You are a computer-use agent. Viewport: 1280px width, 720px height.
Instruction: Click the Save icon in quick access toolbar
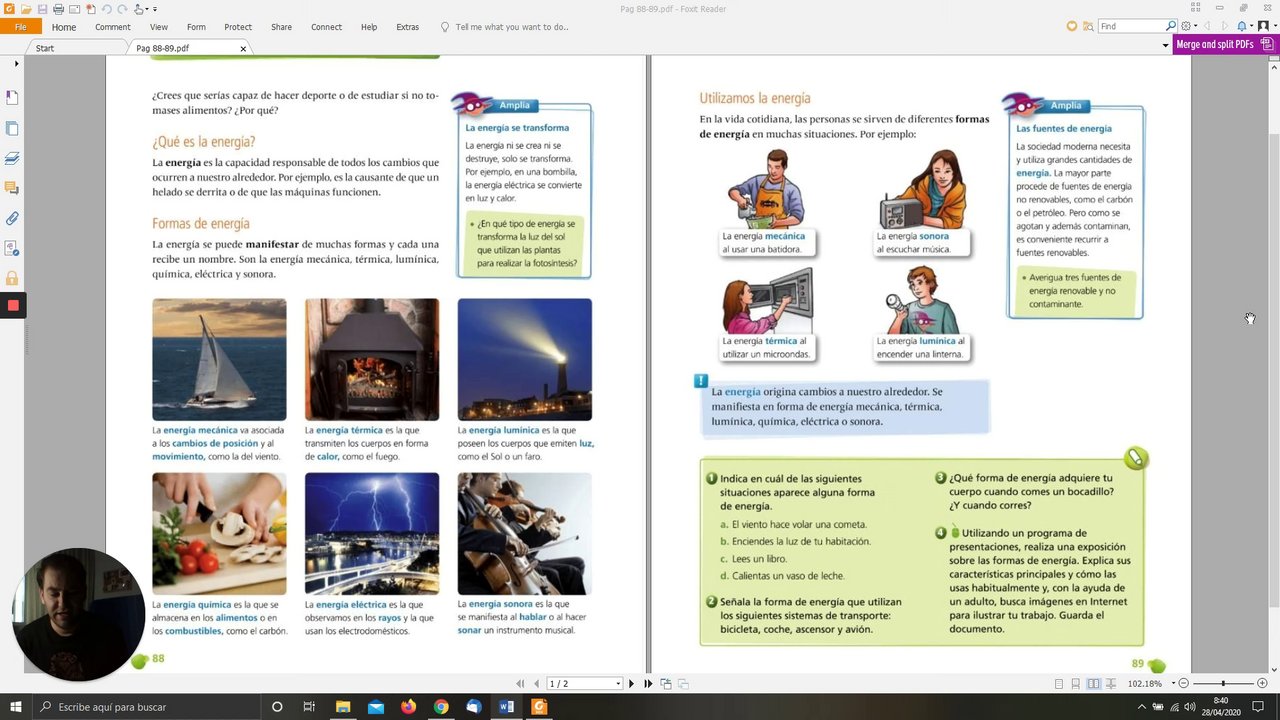click(x=42, y=9)
